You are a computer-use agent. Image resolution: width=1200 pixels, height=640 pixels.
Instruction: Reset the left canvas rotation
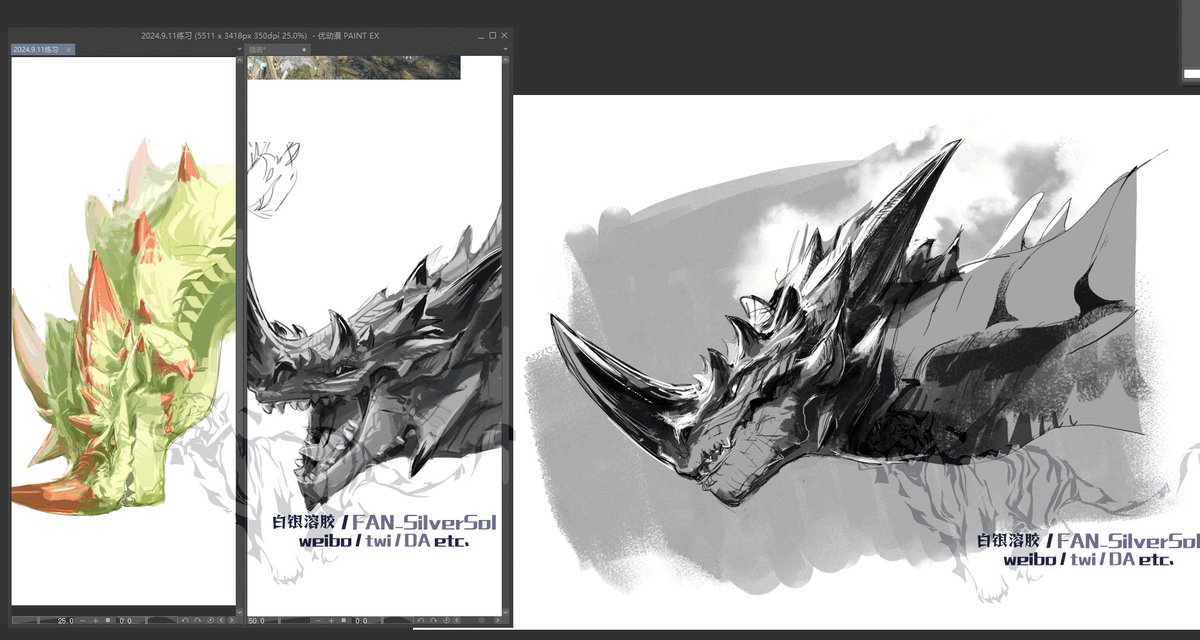(211, 622)
